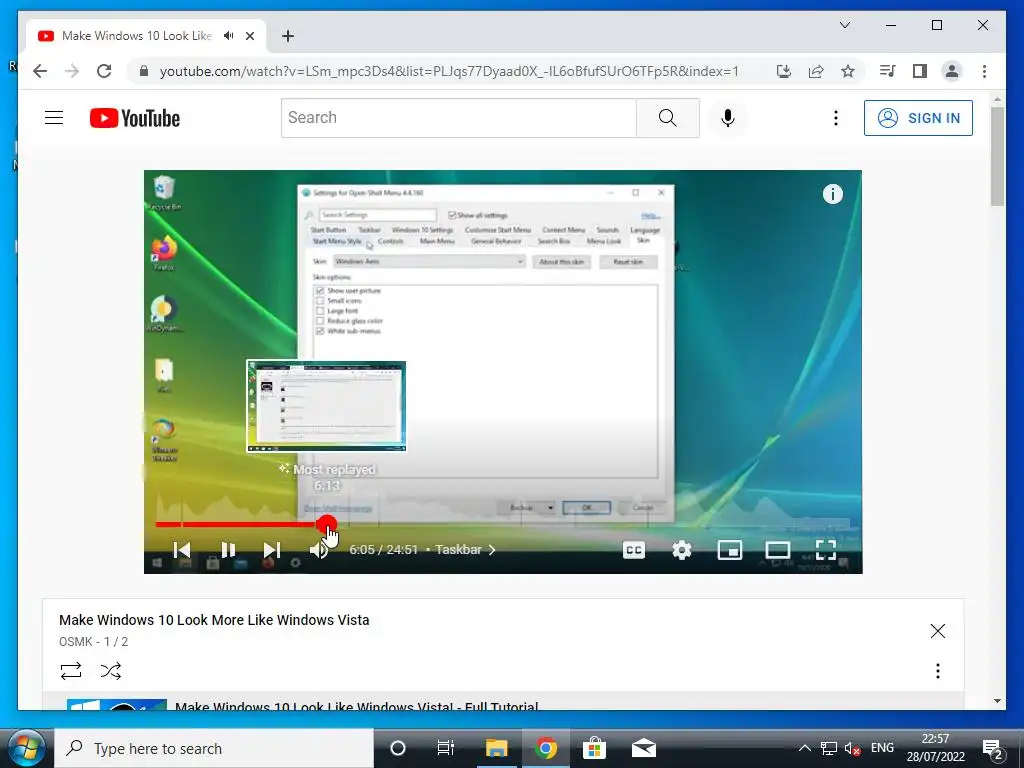1024x768 pixels.
Task: Open File Explorer from taskbar
Action: click(x=496, y=748)
